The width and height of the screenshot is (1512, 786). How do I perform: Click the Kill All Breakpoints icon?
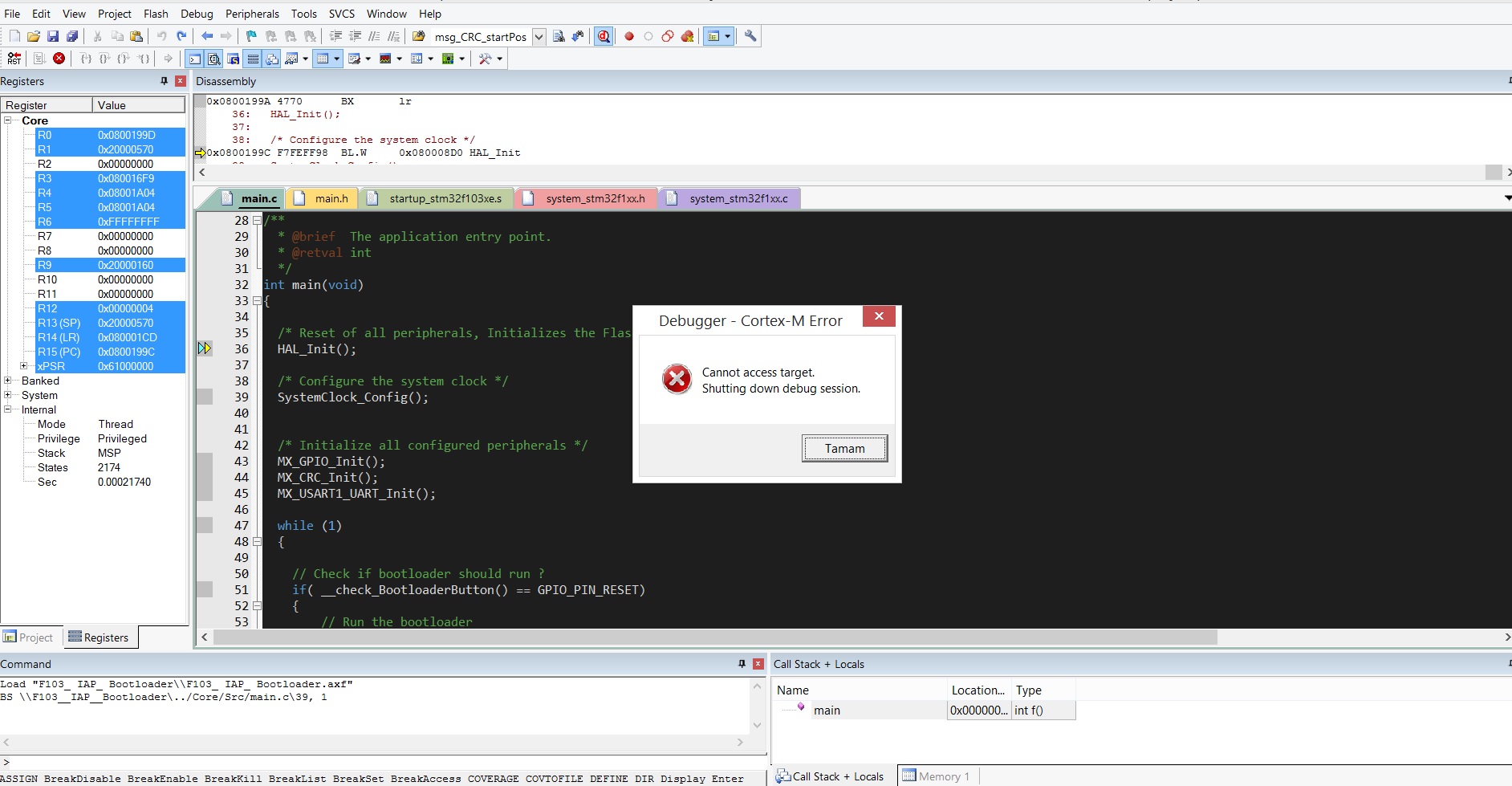(x=688, y=36)
